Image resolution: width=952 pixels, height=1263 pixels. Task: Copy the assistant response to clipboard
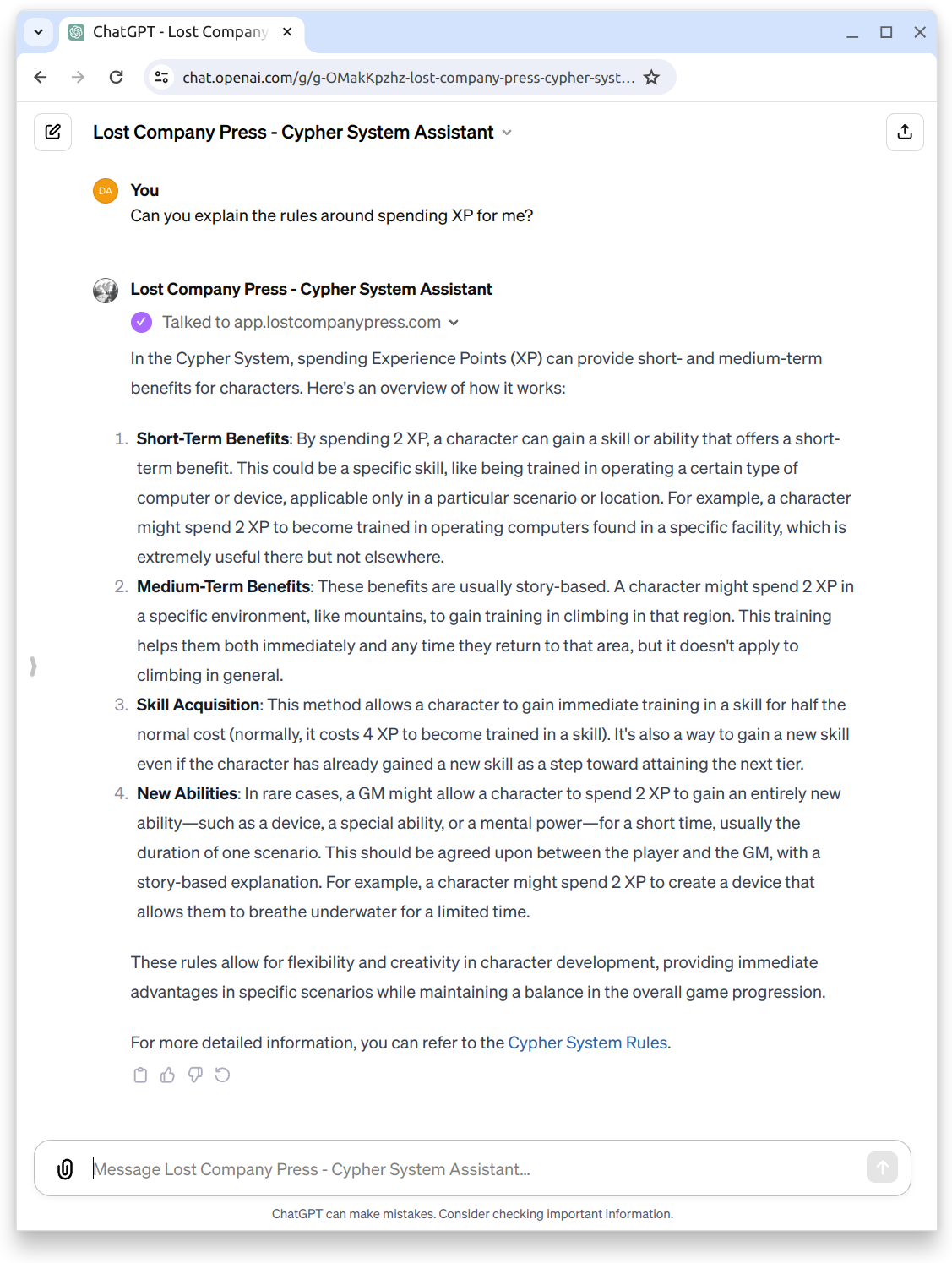tap(140, 1075)
